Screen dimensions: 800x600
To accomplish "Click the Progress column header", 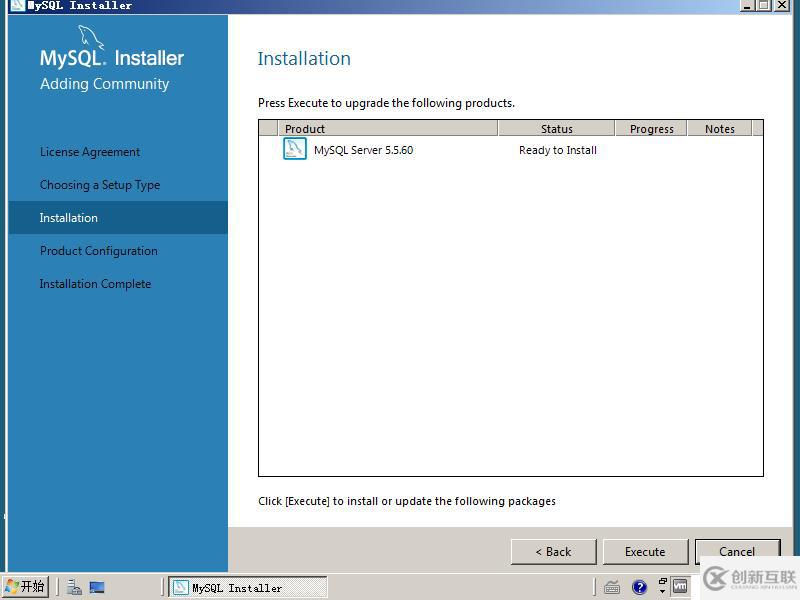I will point(652,129).
